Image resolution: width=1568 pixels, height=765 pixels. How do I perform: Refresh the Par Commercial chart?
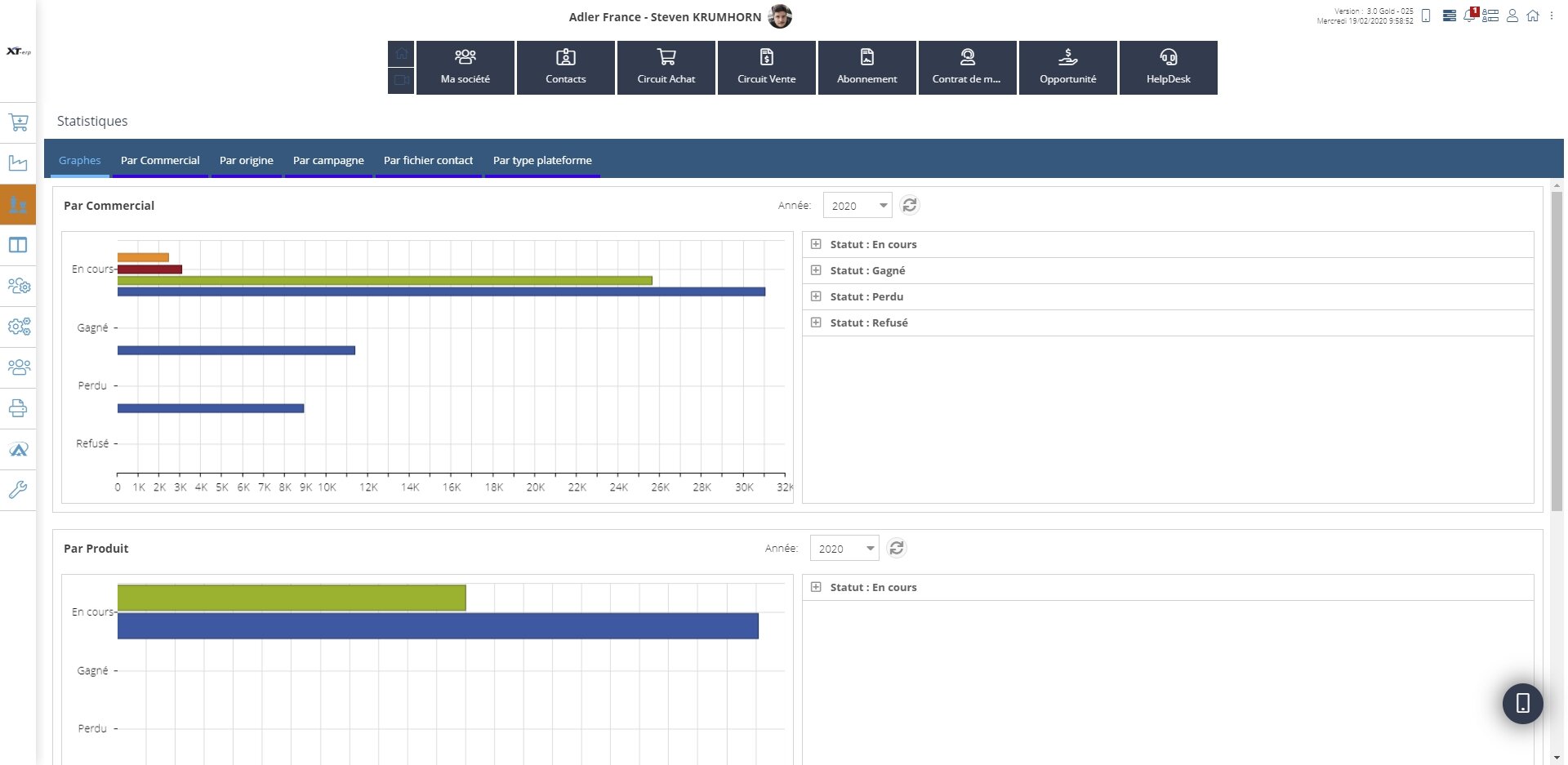click(910, 206)
